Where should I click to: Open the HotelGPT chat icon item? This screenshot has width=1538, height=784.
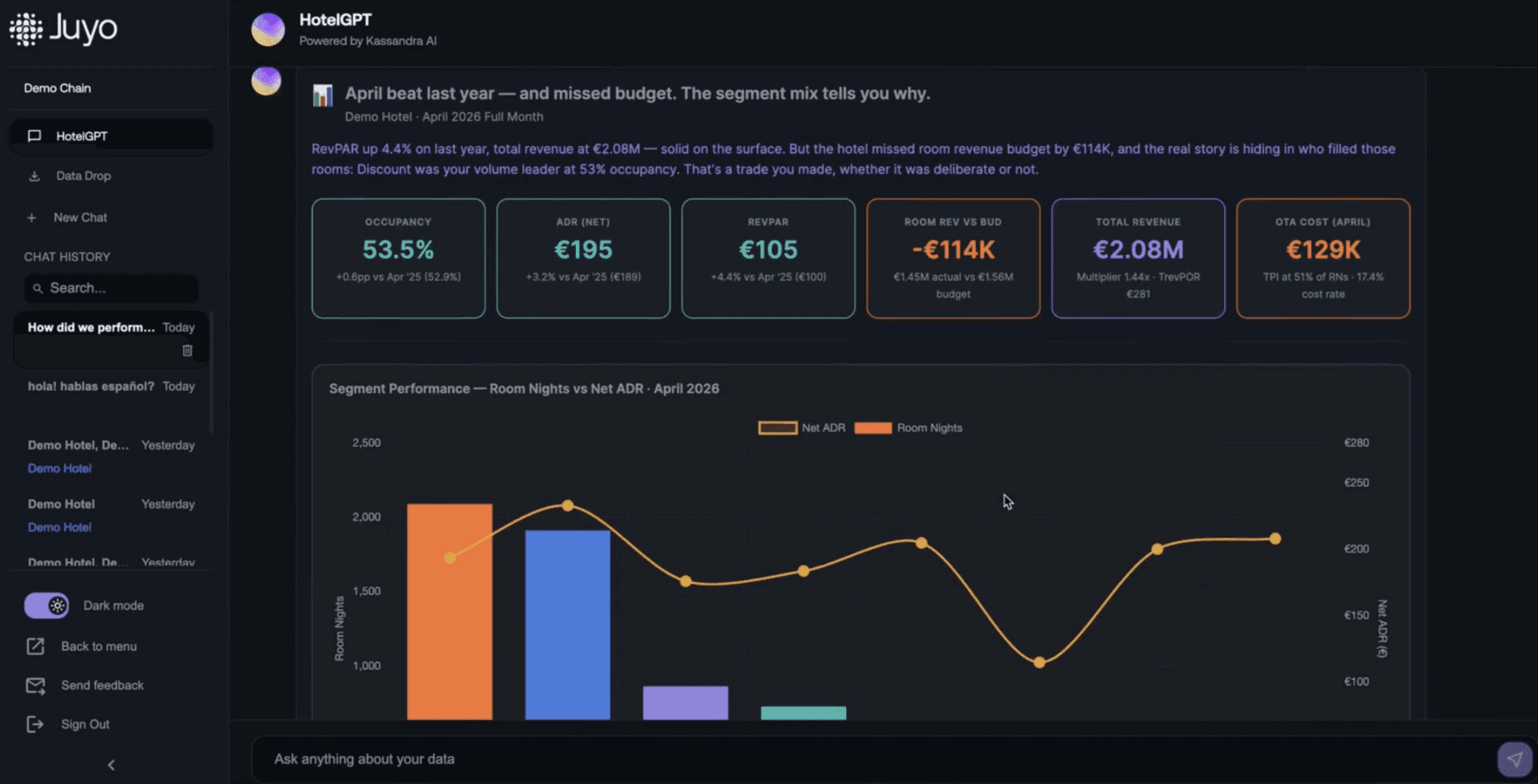tap(34, 136)
